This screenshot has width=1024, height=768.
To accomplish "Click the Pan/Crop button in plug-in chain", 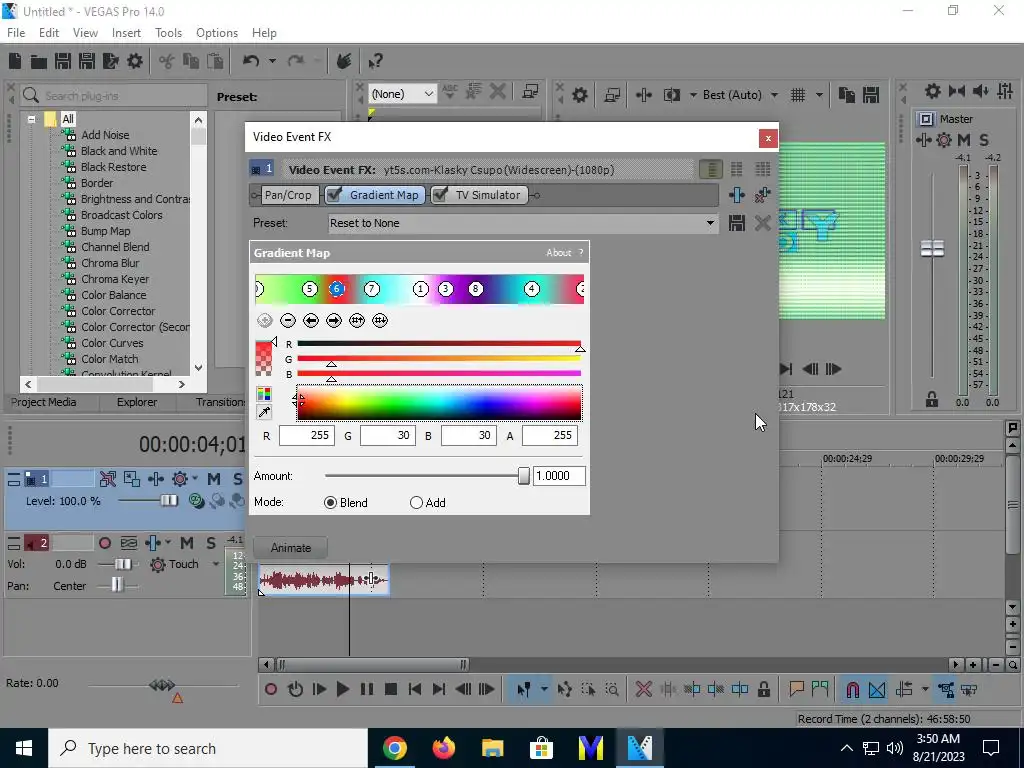I will point(288,195).
